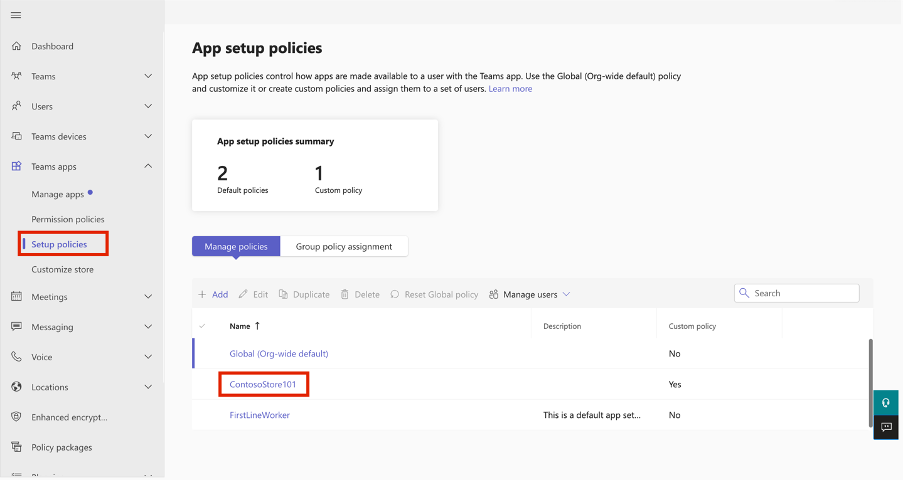Viewport: 904px width, 481px height.
Task: Click the 'No' cell for FirstLineWorker
Action: point(675,415)
